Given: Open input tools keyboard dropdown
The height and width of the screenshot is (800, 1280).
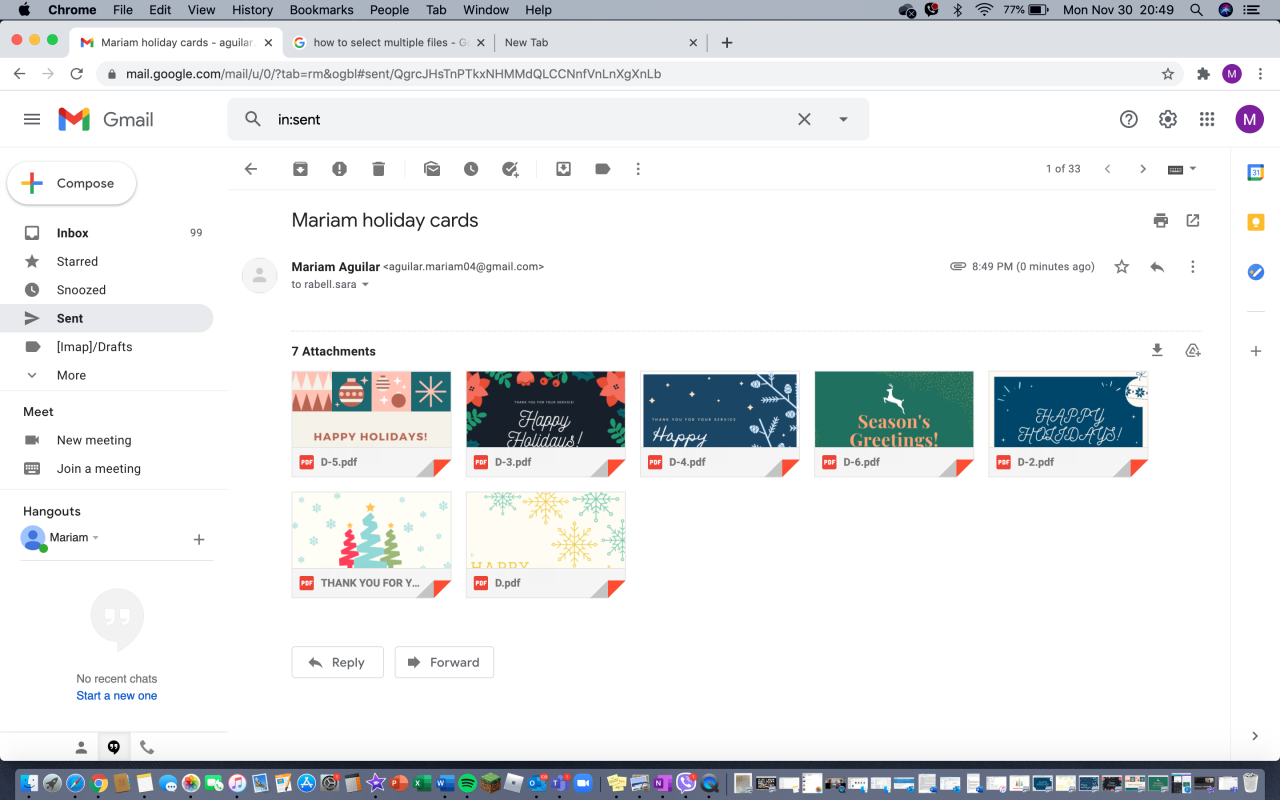Looking at the screenshot, I should (x=1182, y=169).
